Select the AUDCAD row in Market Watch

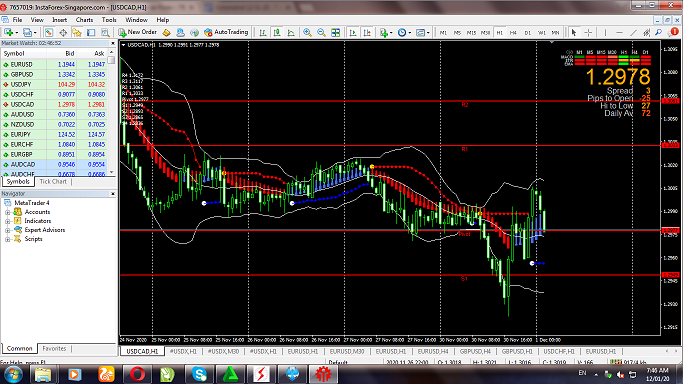click(x=54, y=165)
